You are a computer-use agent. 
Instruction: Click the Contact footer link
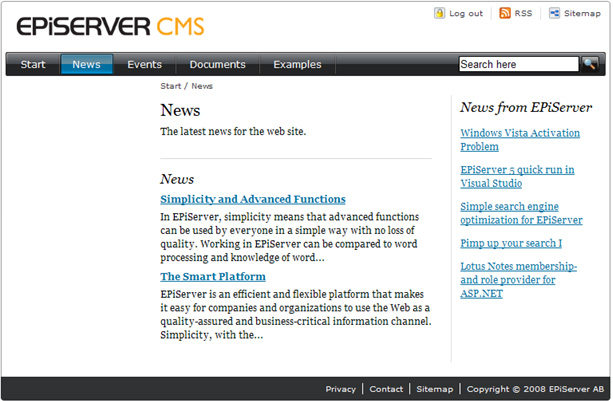(386, 389)
